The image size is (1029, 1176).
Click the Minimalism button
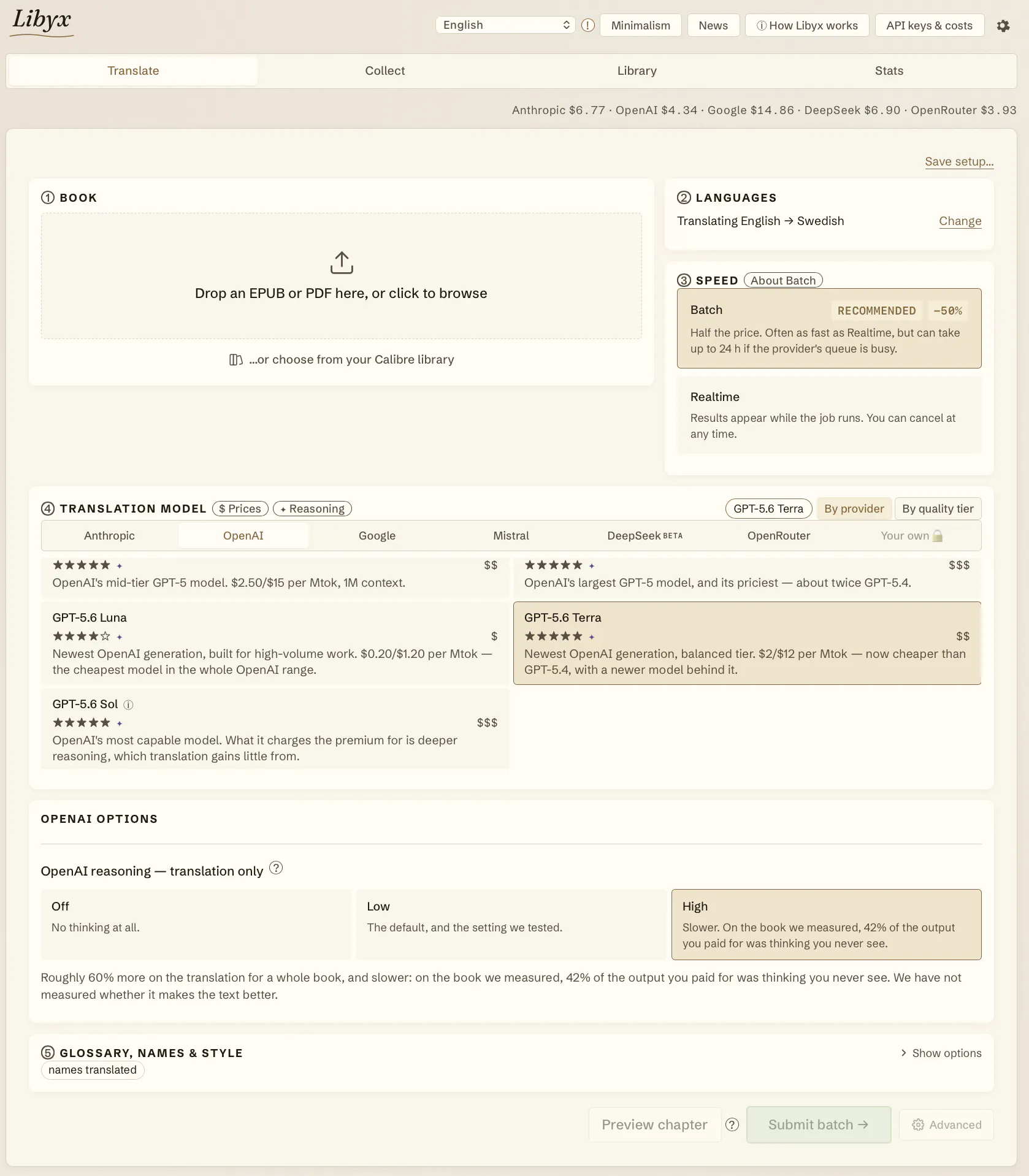tap(641, 25)
